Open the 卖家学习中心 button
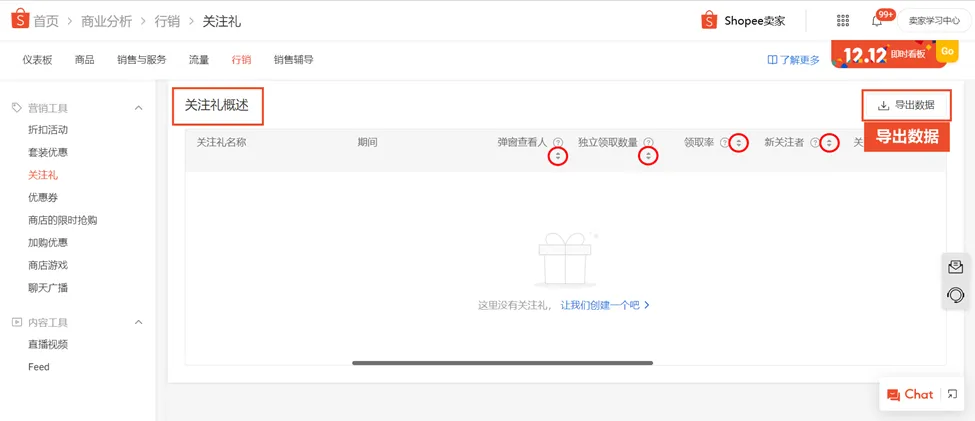The height and width of the screenshot is (421, 975). 934,21
